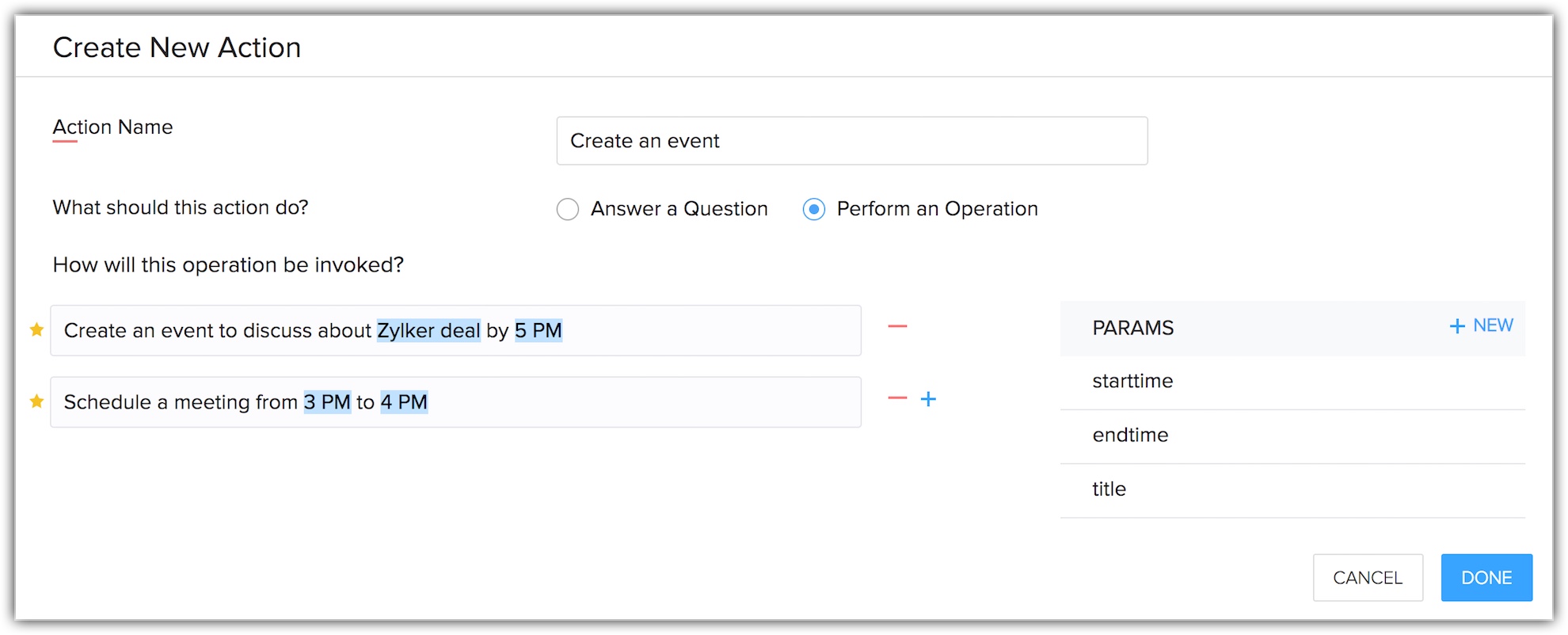Choose the Perform an Operation radio option
Screen dimensions: 1568x635
[x=814, y=209]
